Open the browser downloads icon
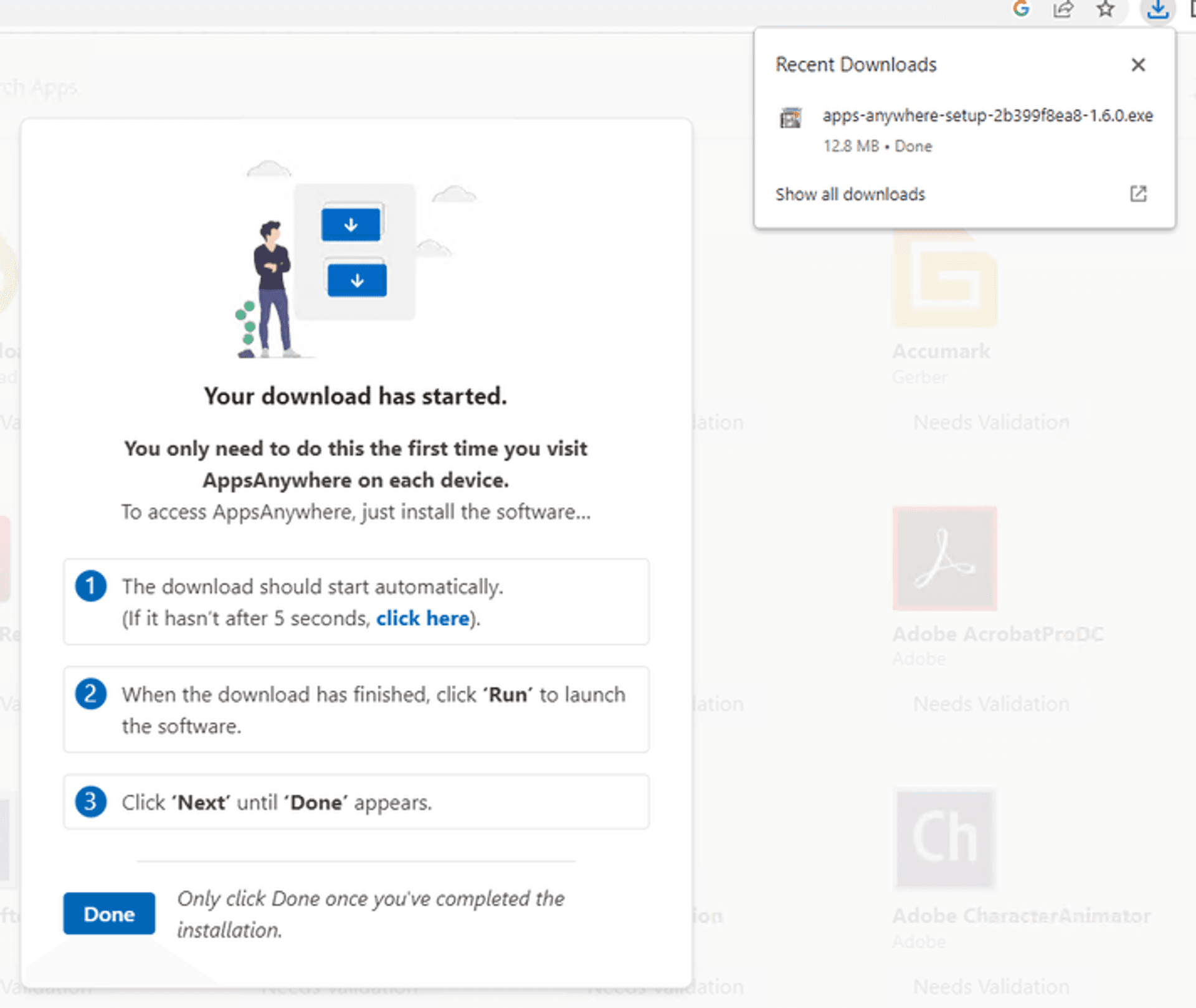 pyautogui.click(x=1157, y=10)
